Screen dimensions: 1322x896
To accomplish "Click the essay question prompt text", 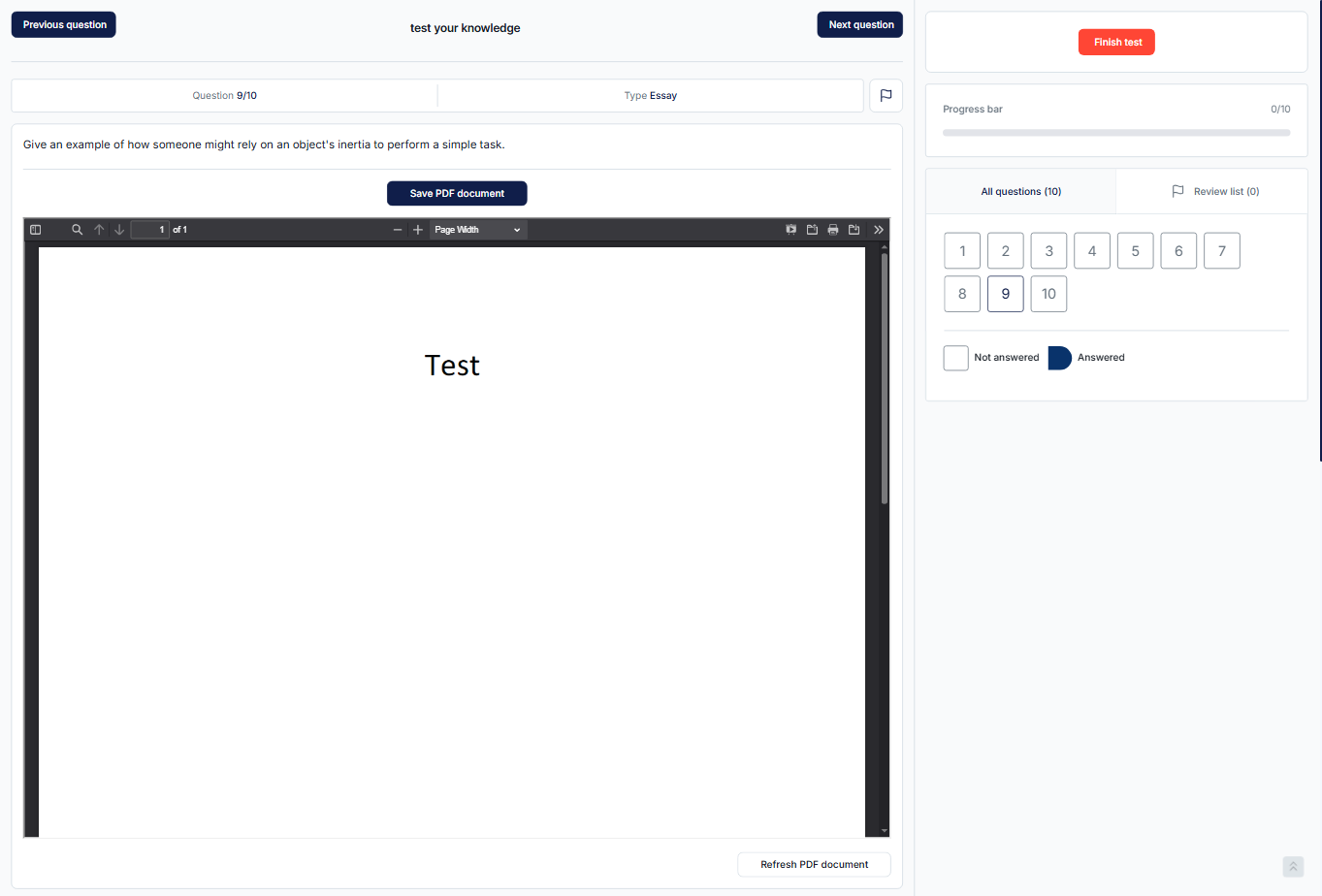I will (x=264, y=145).
